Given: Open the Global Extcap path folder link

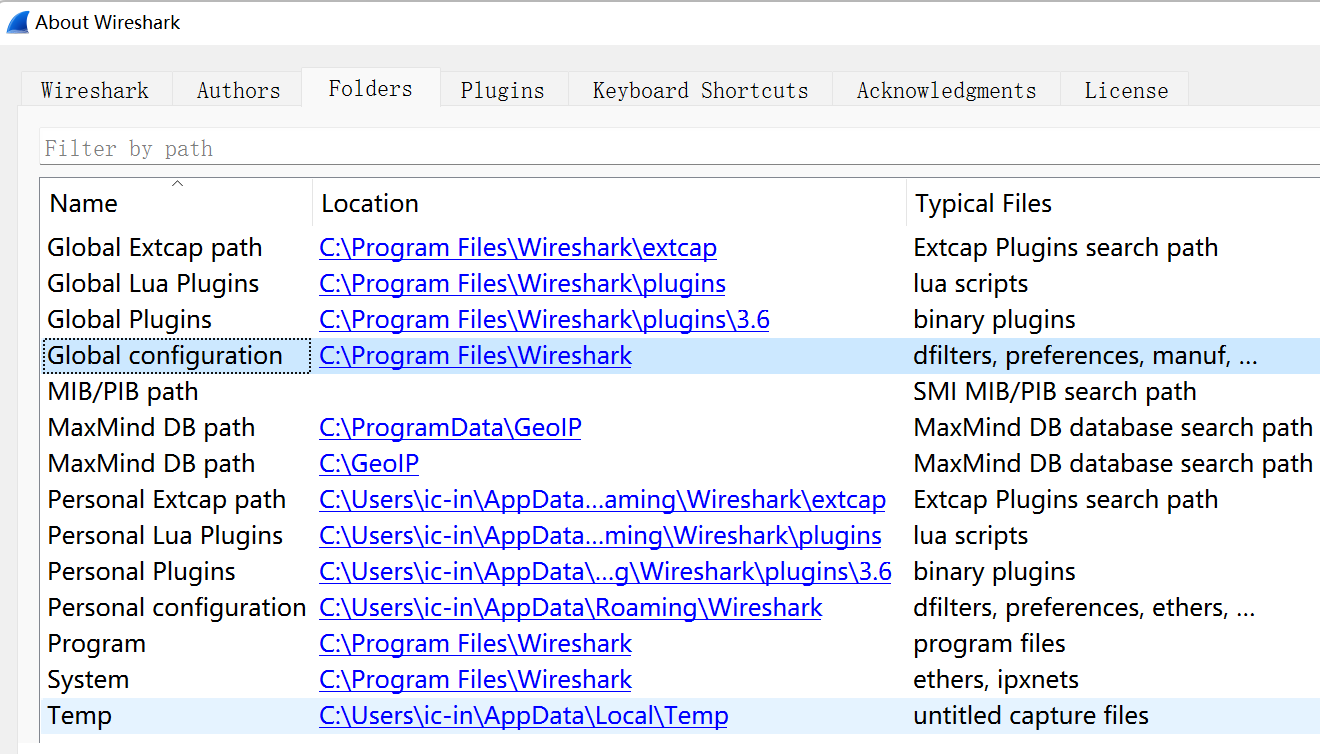Looking at the screenshot, I should click(x=518, y=248).
